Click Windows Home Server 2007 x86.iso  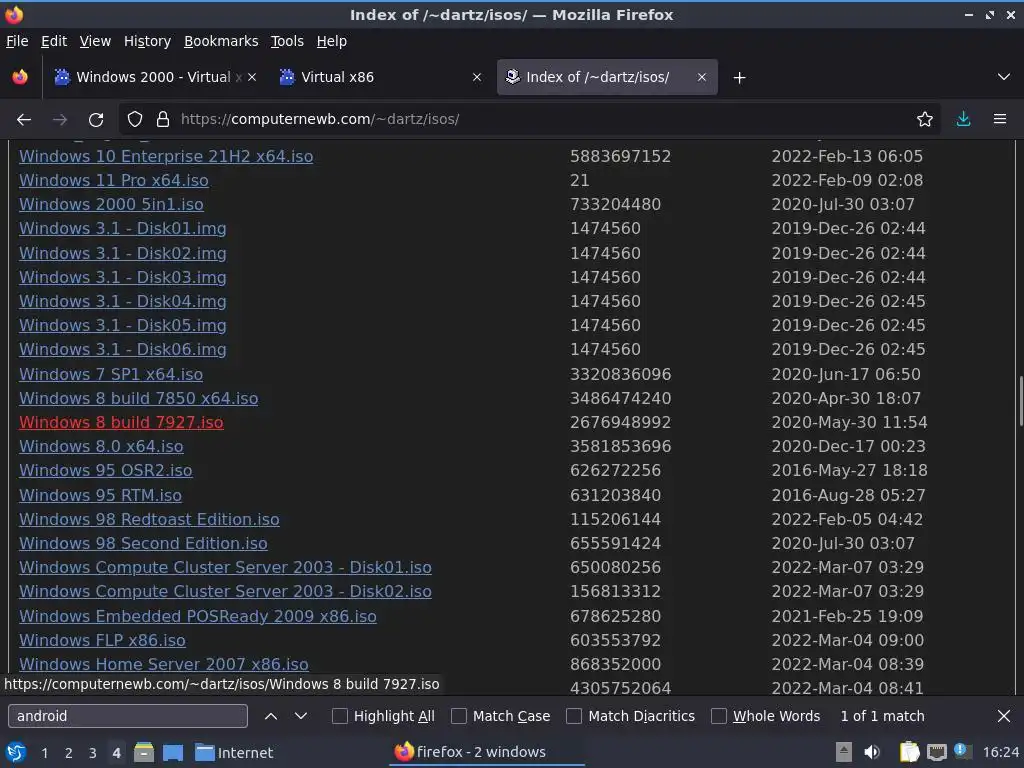coord(164,665)
